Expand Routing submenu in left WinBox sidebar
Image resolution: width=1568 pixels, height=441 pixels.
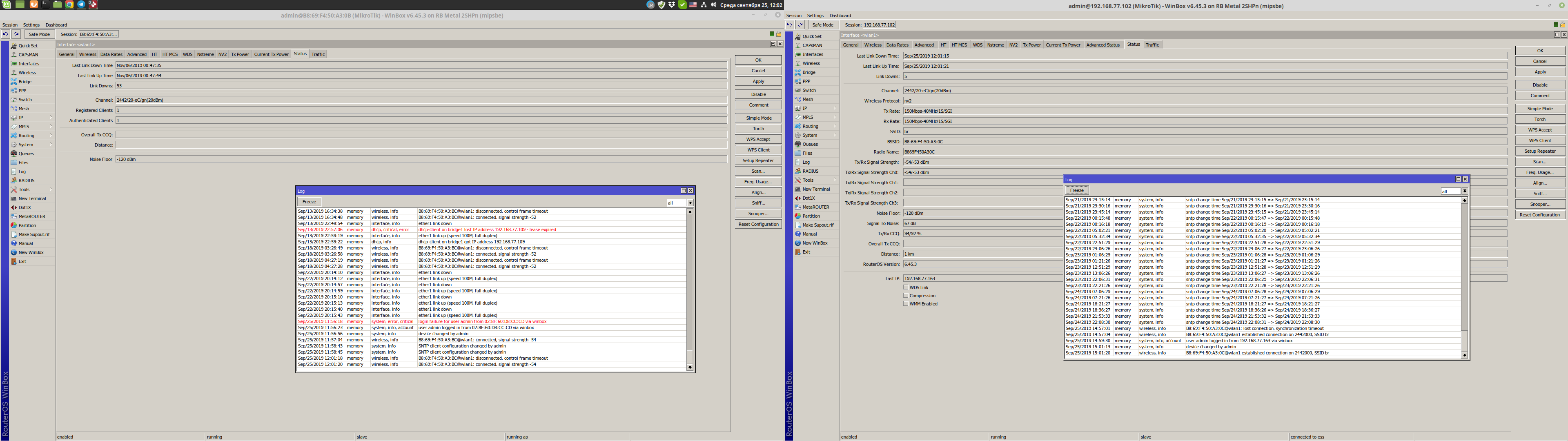51,135
